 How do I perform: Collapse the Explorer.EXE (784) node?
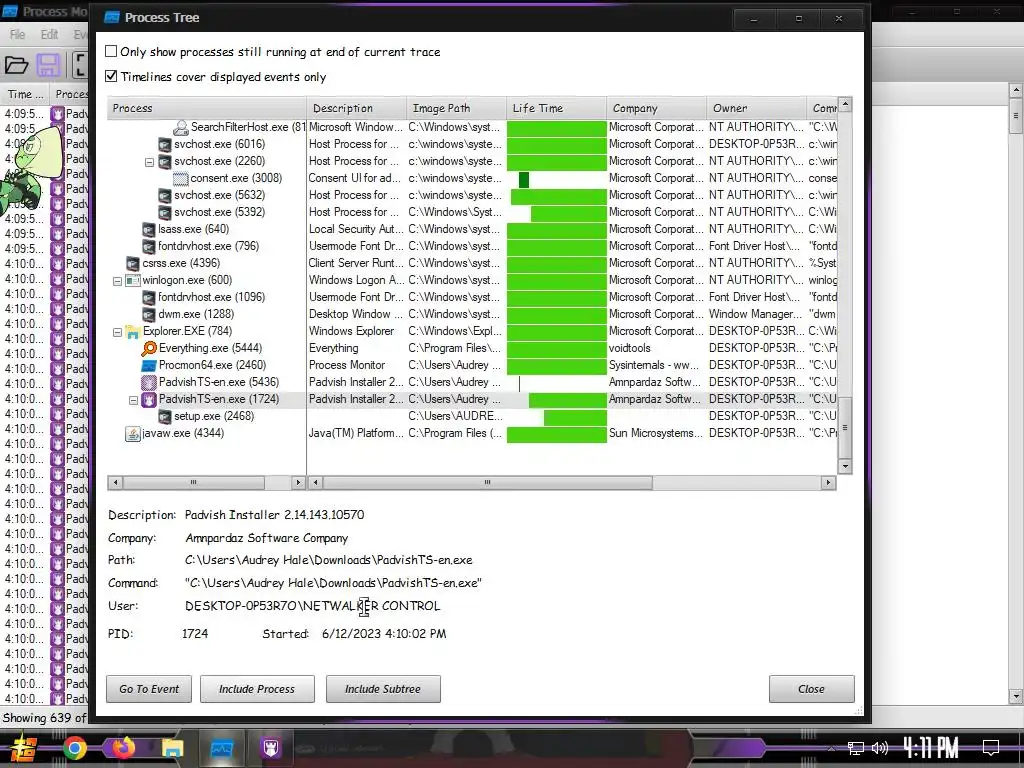click(118, 331)
